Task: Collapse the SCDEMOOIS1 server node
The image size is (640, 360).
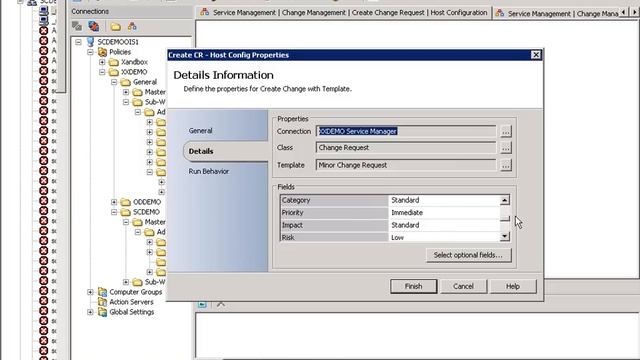Action: point(78,42)
